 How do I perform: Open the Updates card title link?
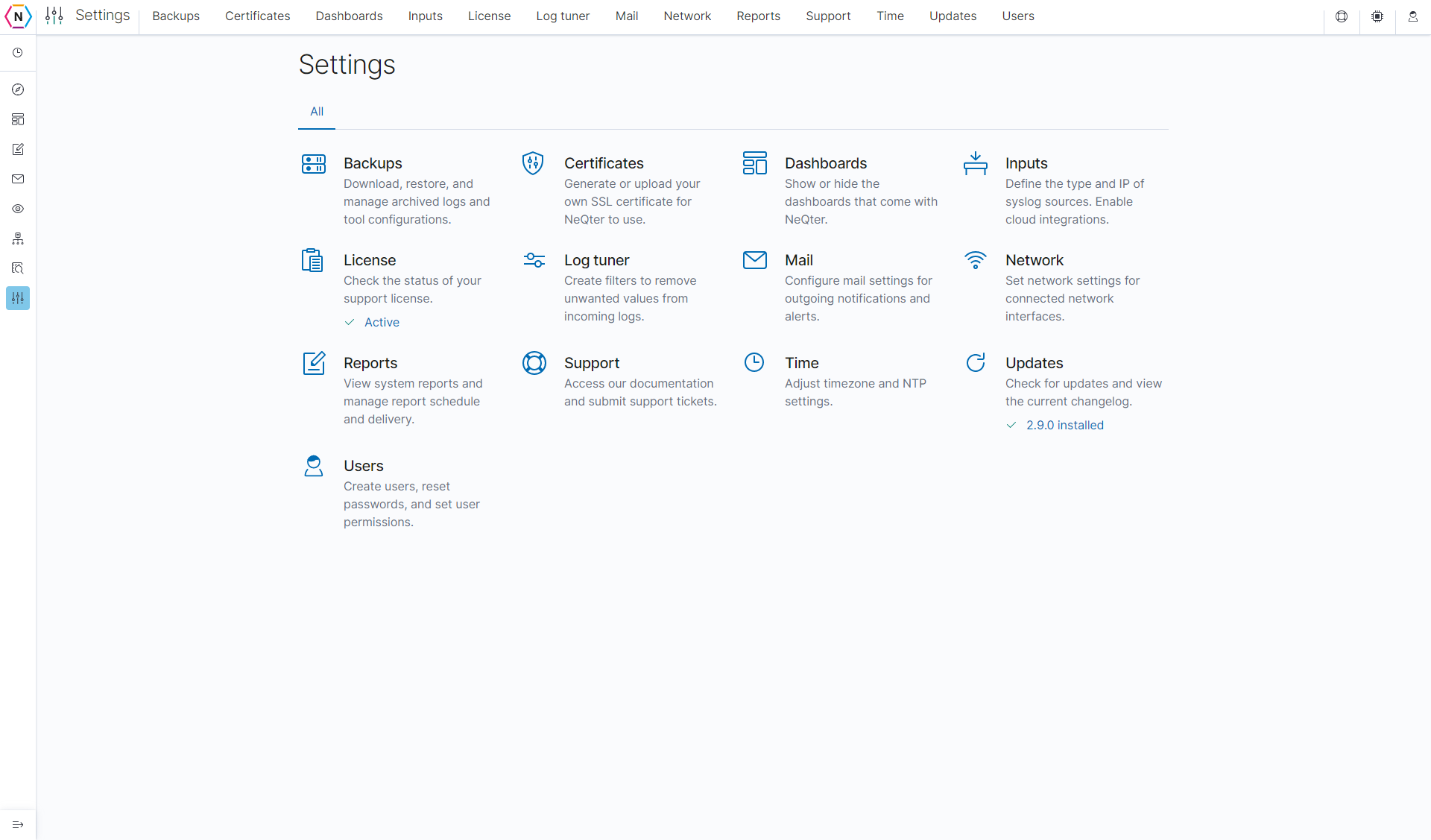coord(1034,363)
